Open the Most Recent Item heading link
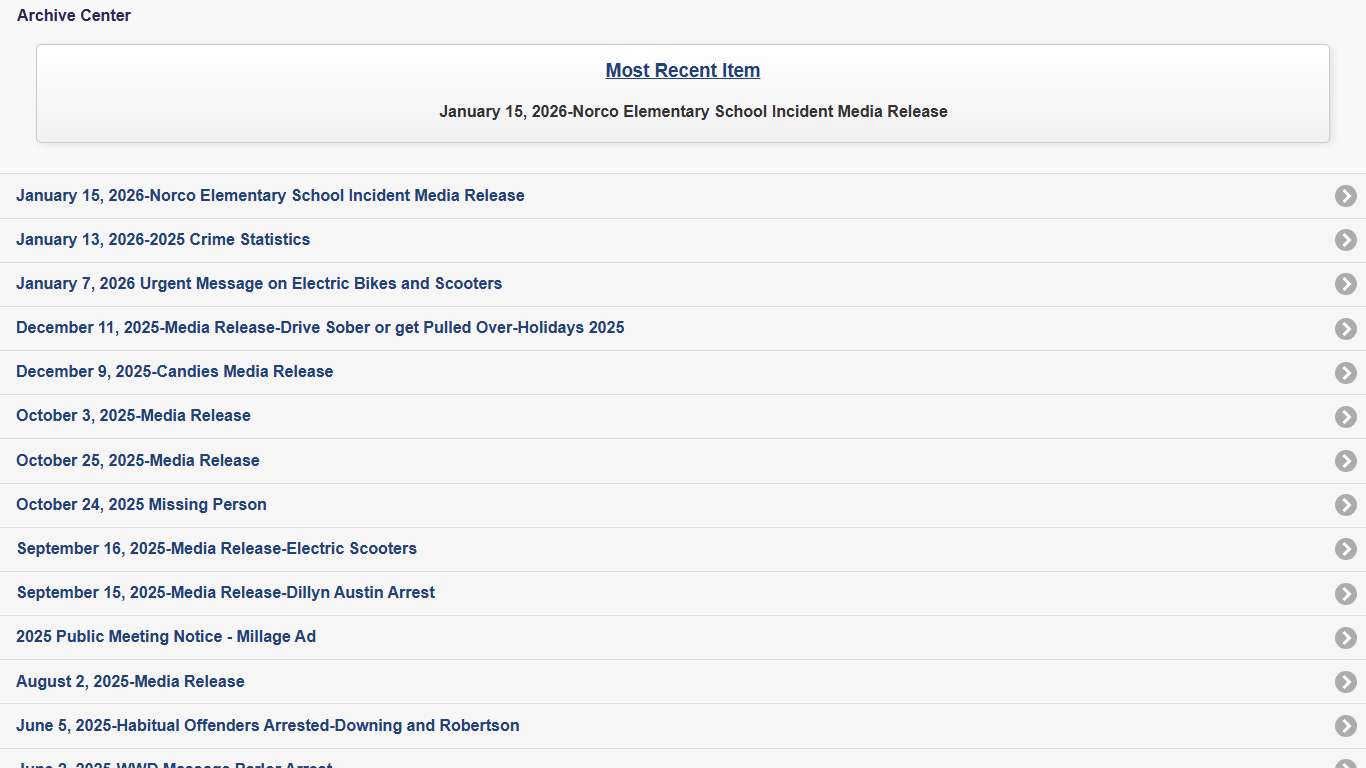The width and height of the screenshot is (1366, 768). (x=682, y=70)
